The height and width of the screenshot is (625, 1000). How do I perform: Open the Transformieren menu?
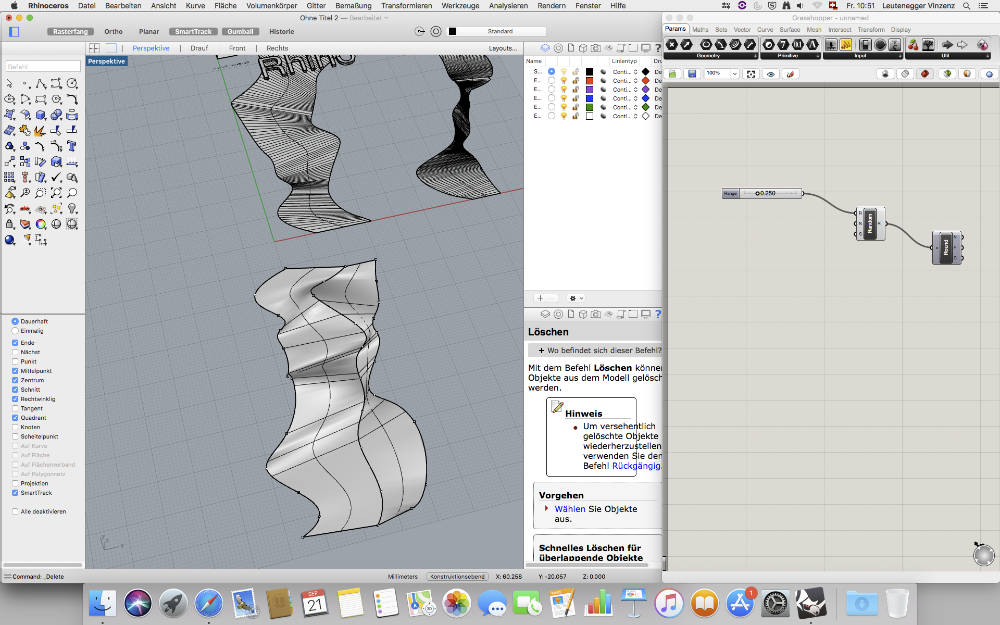click(407, 5)
